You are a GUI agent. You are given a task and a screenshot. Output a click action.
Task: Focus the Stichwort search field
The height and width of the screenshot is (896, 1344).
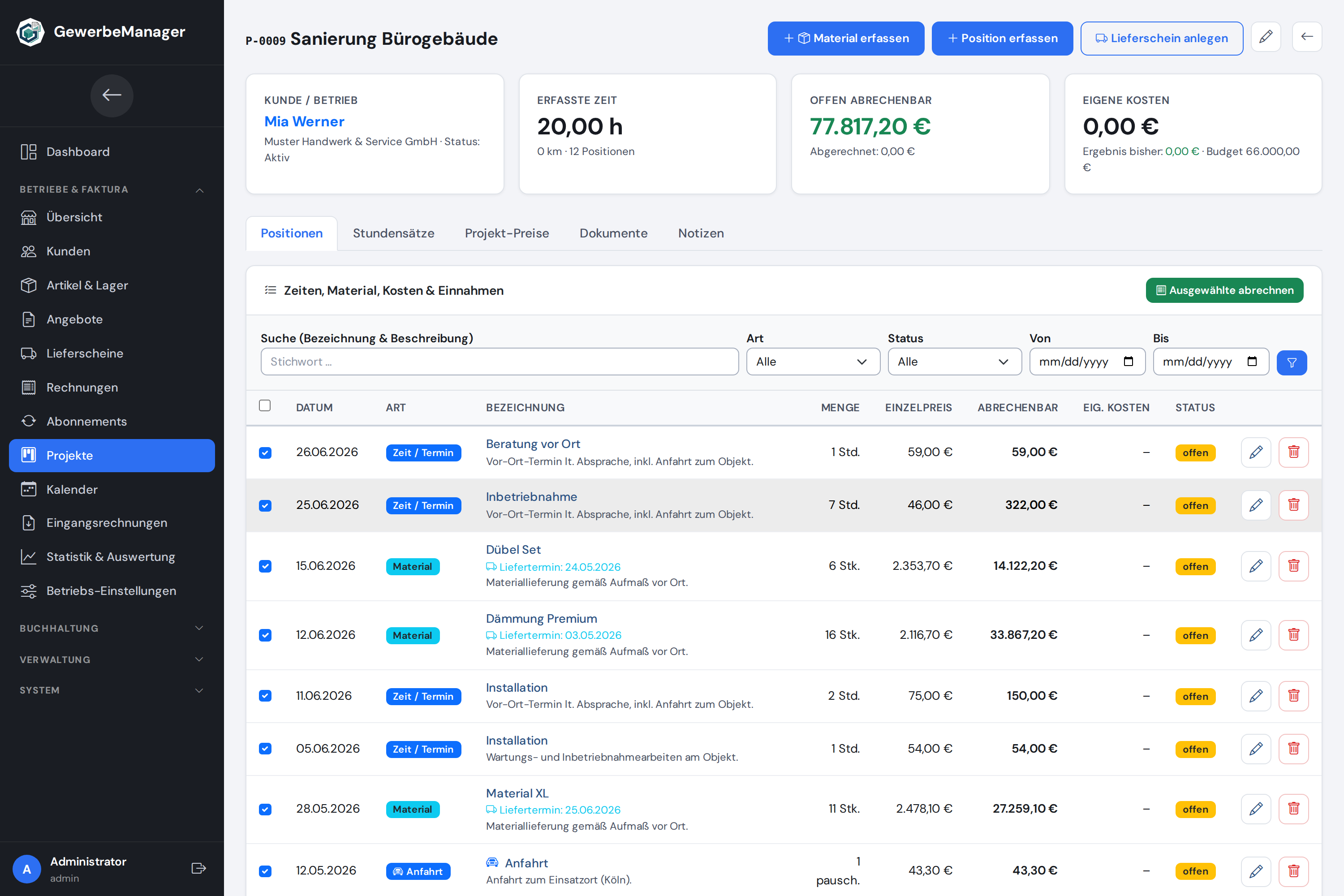[500, 362]
